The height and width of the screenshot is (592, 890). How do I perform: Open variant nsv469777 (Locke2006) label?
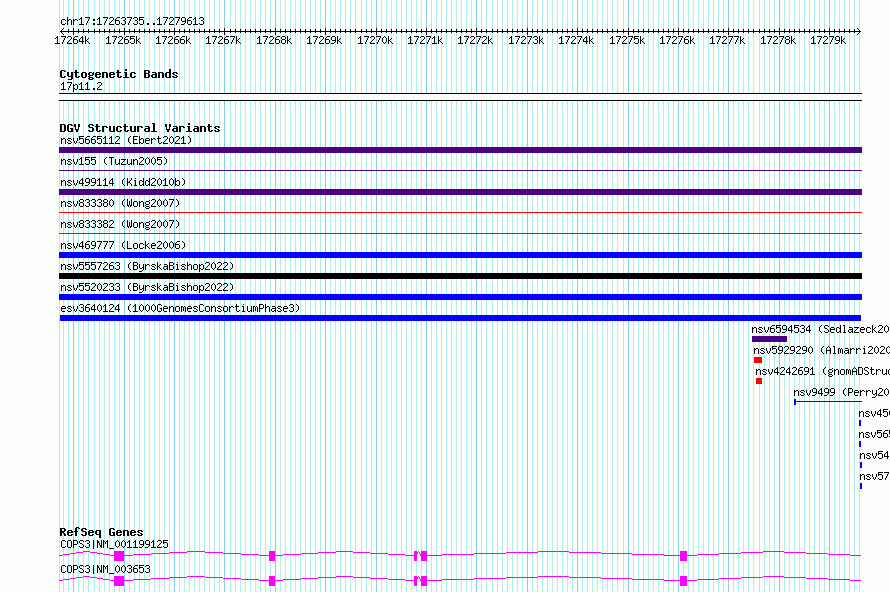pyautogui.click(x=123, y=245)
